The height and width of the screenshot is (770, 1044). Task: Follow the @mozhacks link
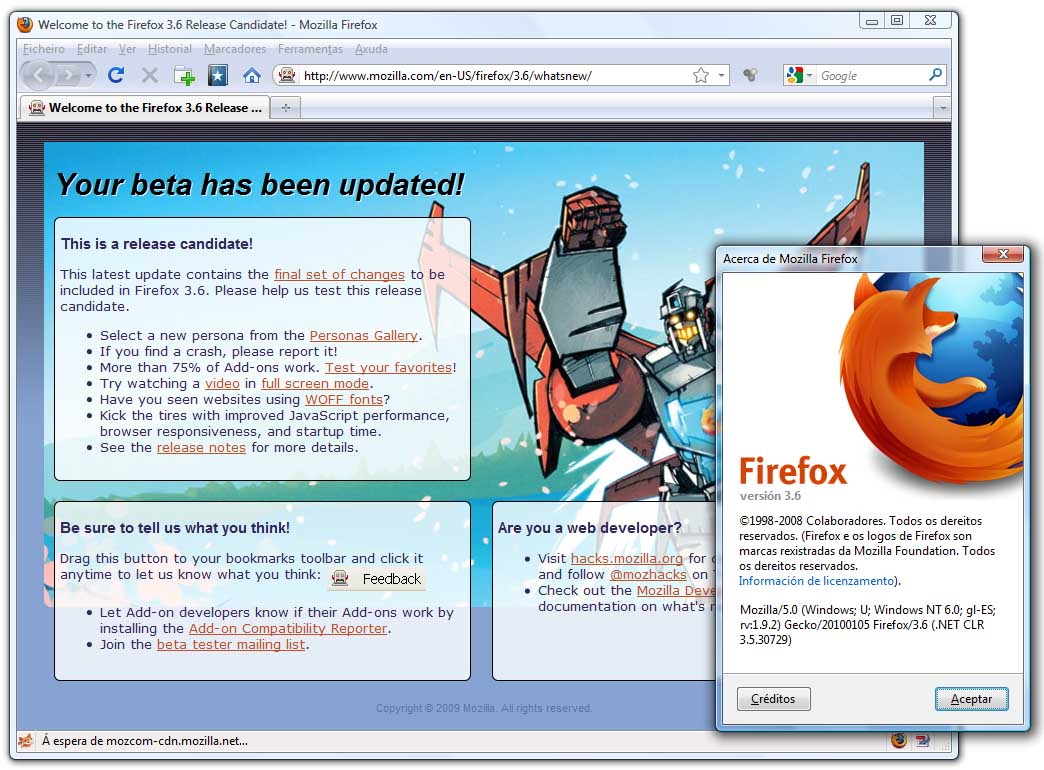(x=648, y=574)
